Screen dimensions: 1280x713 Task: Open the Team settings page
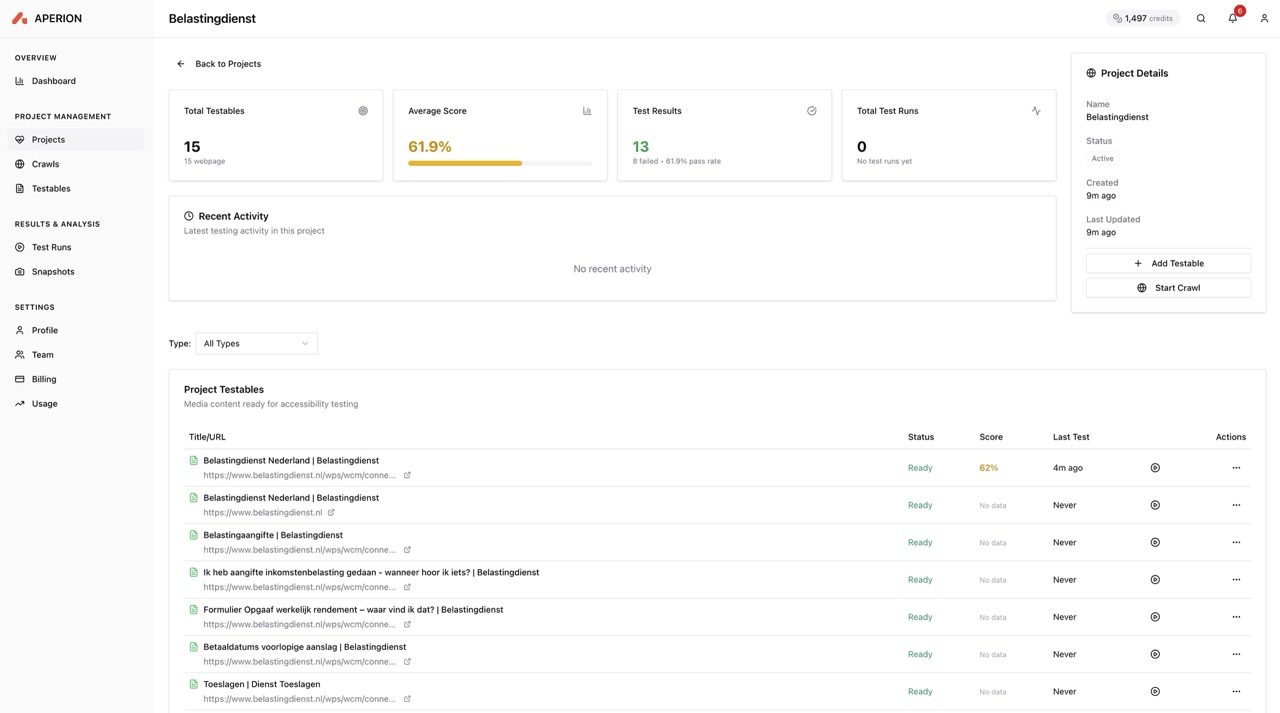coord(41,355)
